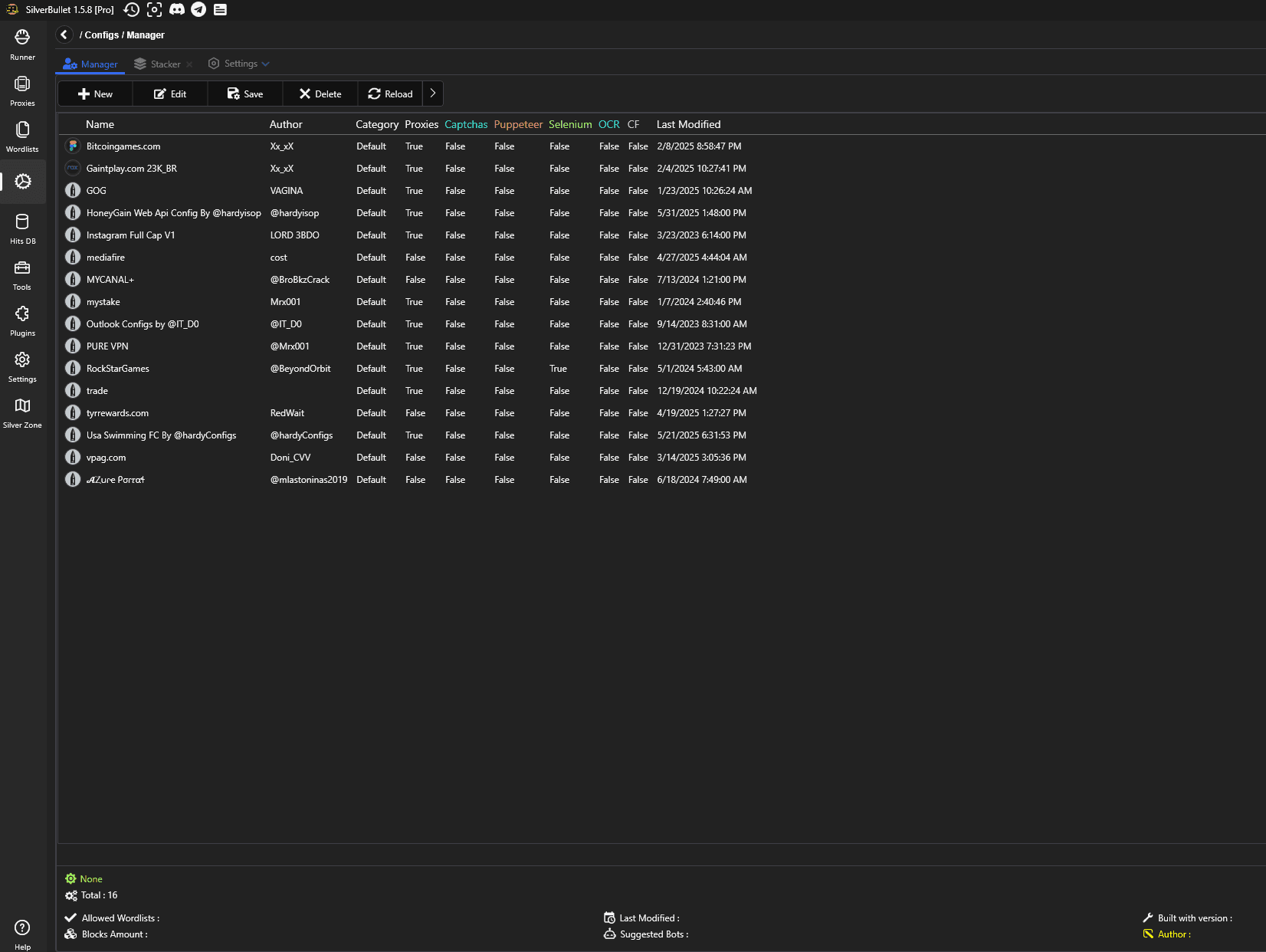Expand more toolbar actions chevron
The width and height of the screenshot is (1266, 952).
pos(432,94)
